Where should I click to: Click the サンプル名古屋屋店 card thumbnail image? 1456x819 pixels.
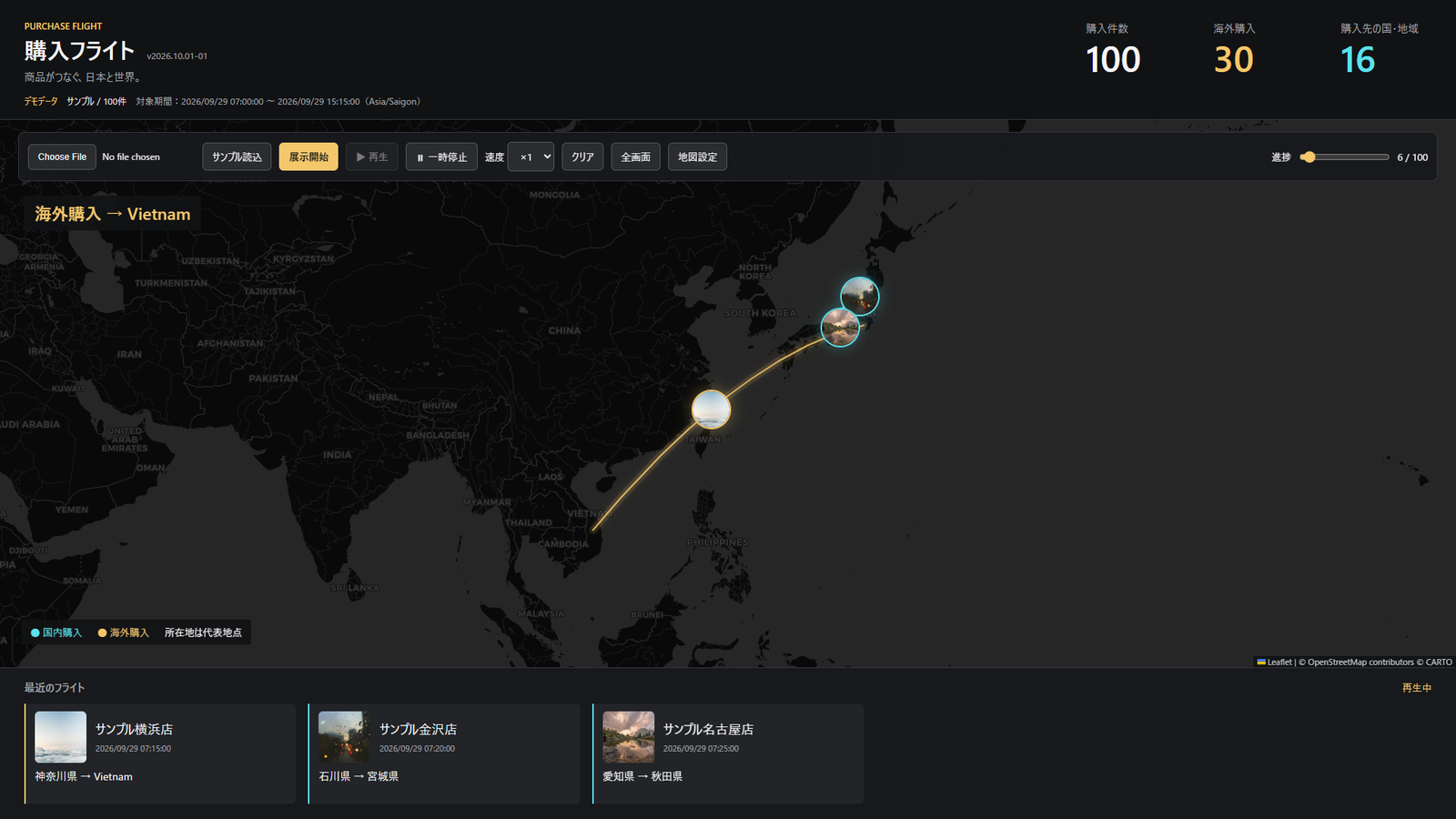(628, 737)
